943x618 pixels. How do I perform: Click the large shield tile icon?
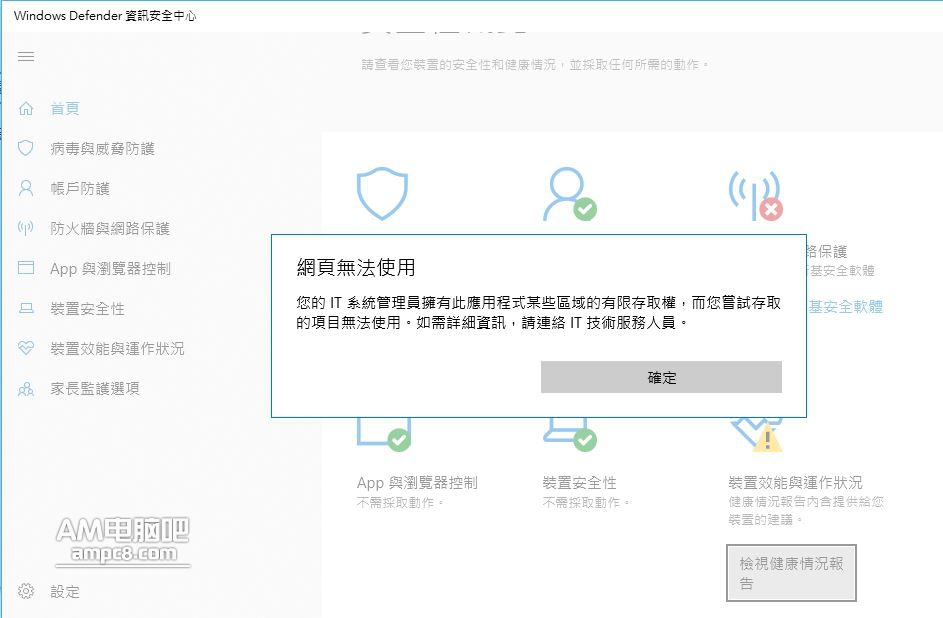click(382, 193)
